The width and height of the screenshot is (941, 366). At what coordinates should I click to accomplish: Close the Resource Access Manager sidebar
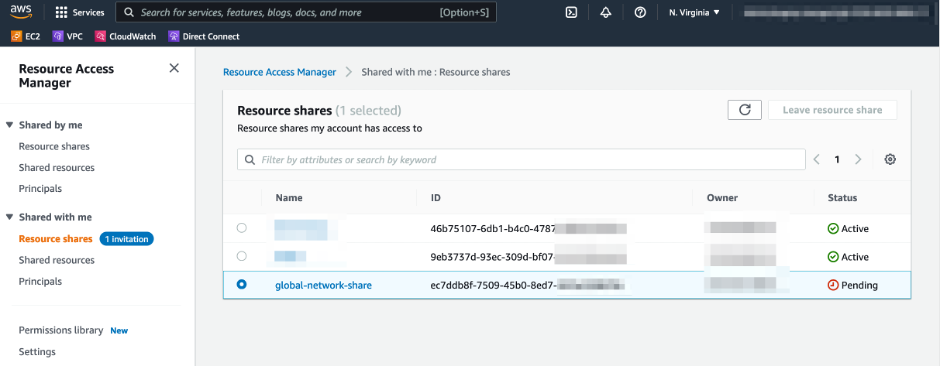click(x=174, y=68)
